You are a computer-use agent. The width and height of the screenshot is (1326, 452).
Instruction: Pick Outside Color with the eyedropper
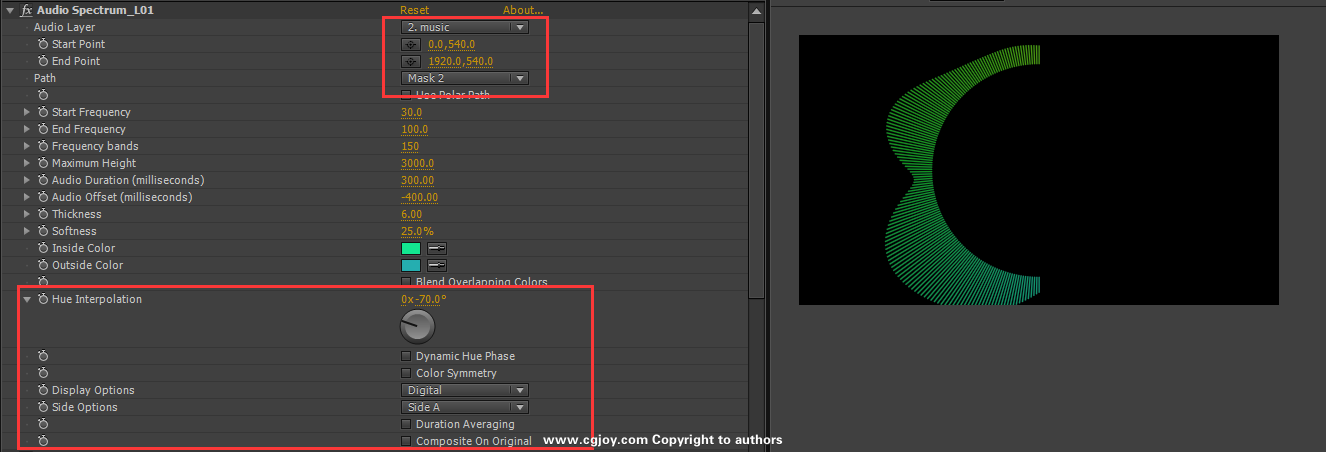click(x=437, y=265)
